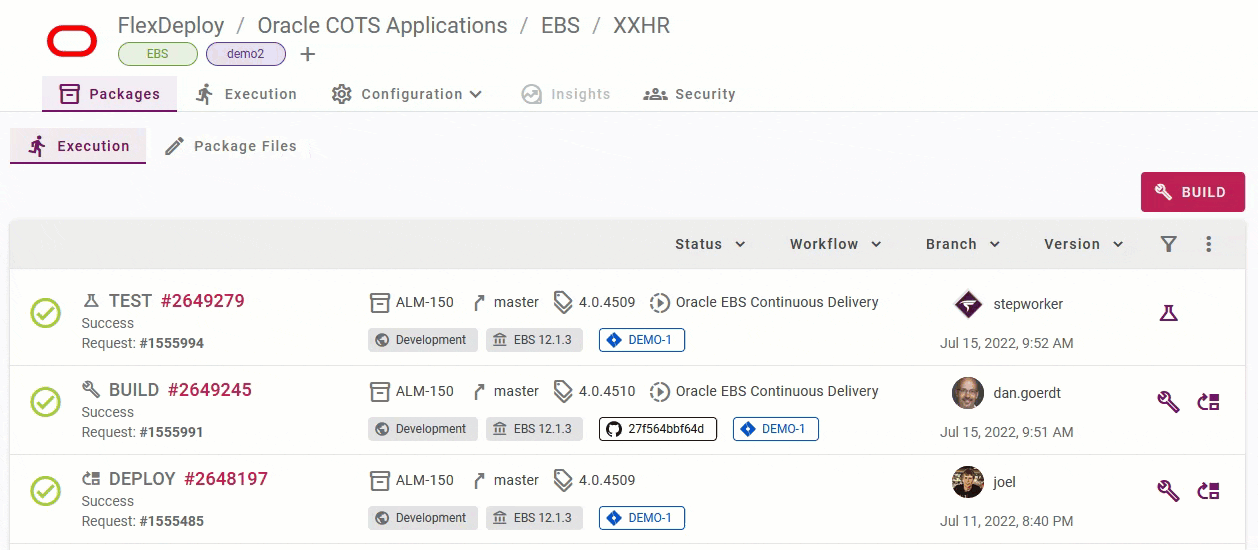Open execution link #2649245
1258x550 pixels.
click(210, 390)
